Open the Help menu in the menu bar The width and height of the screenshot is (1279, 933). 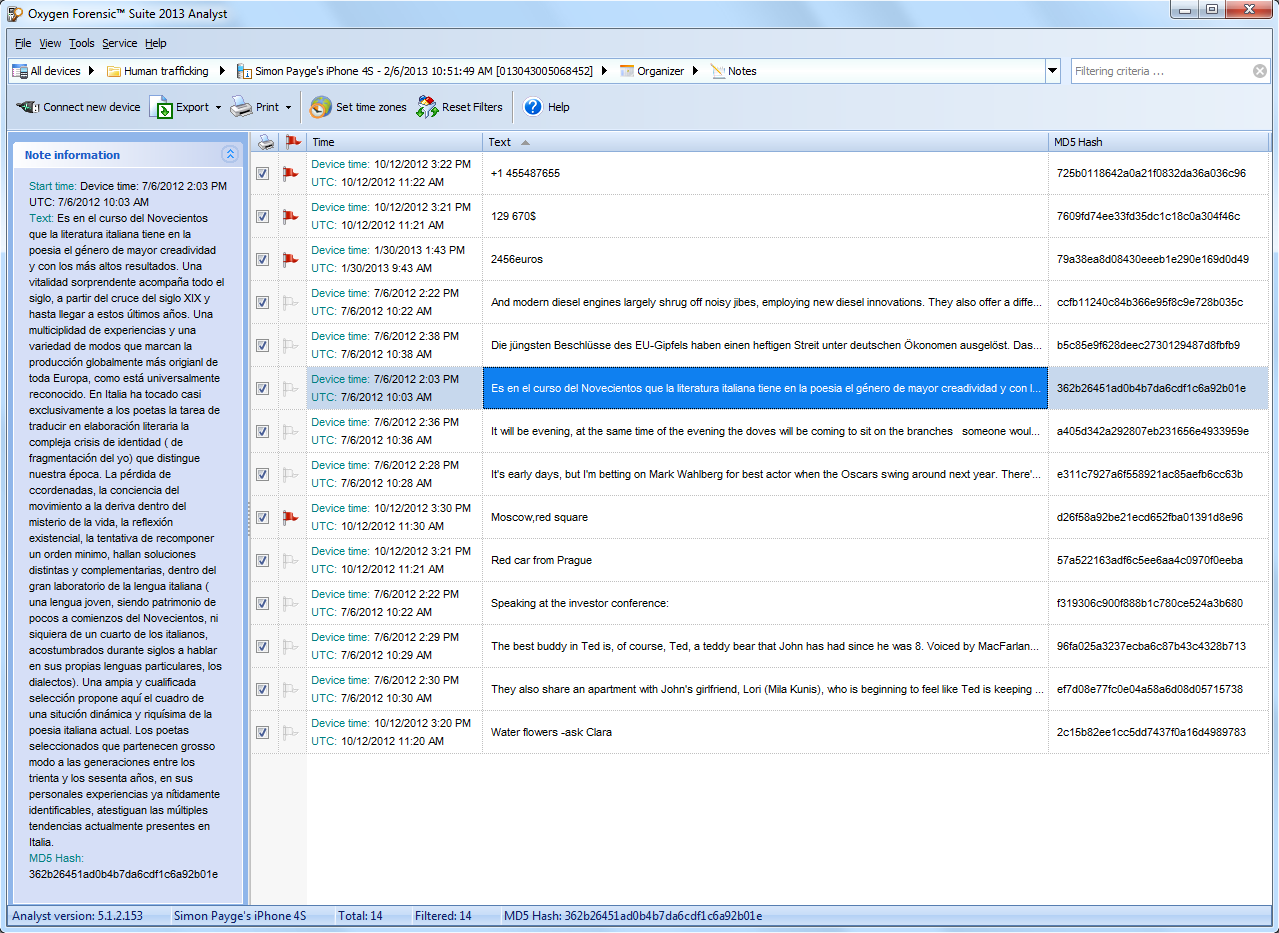(x=156, y=43)
